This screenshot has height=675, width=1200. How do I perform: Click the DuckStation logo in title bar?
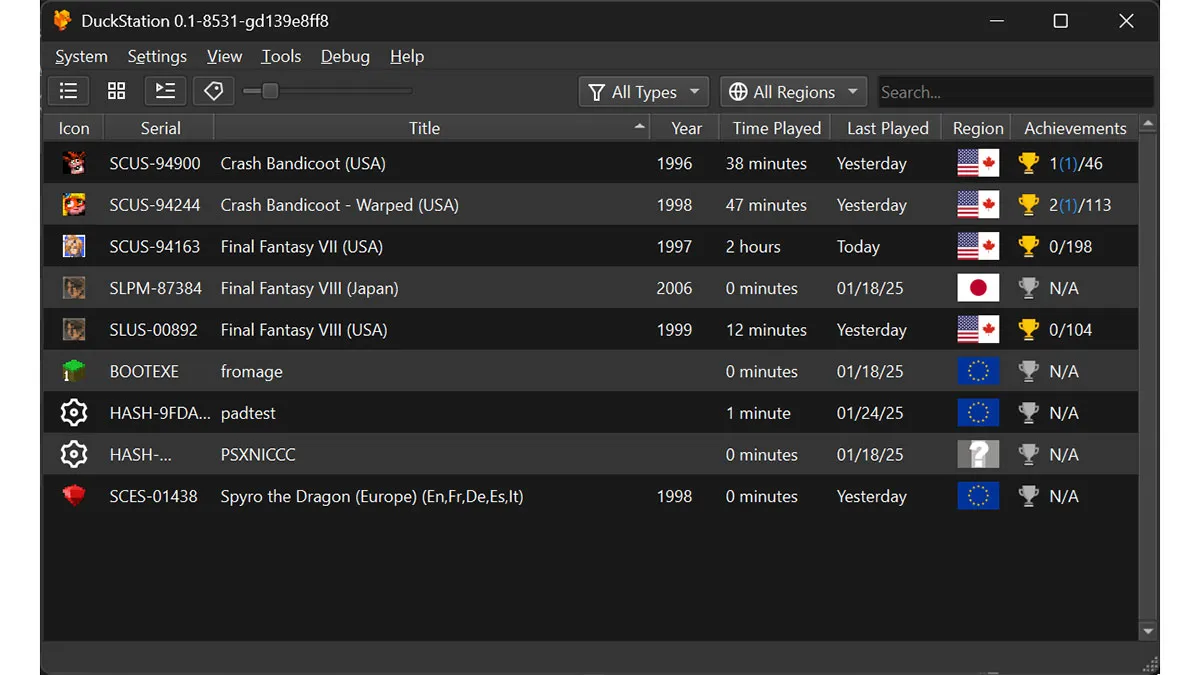62,21
